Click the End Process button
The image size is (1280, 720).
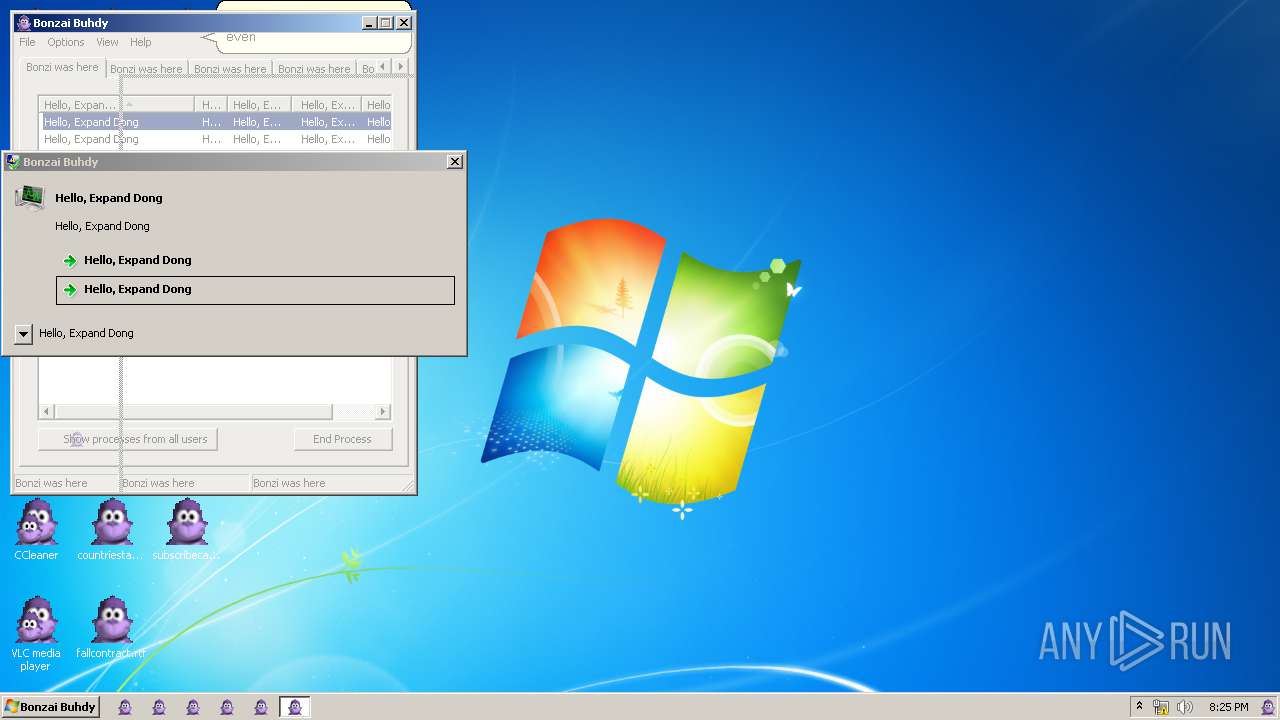[x=342, y=439]
